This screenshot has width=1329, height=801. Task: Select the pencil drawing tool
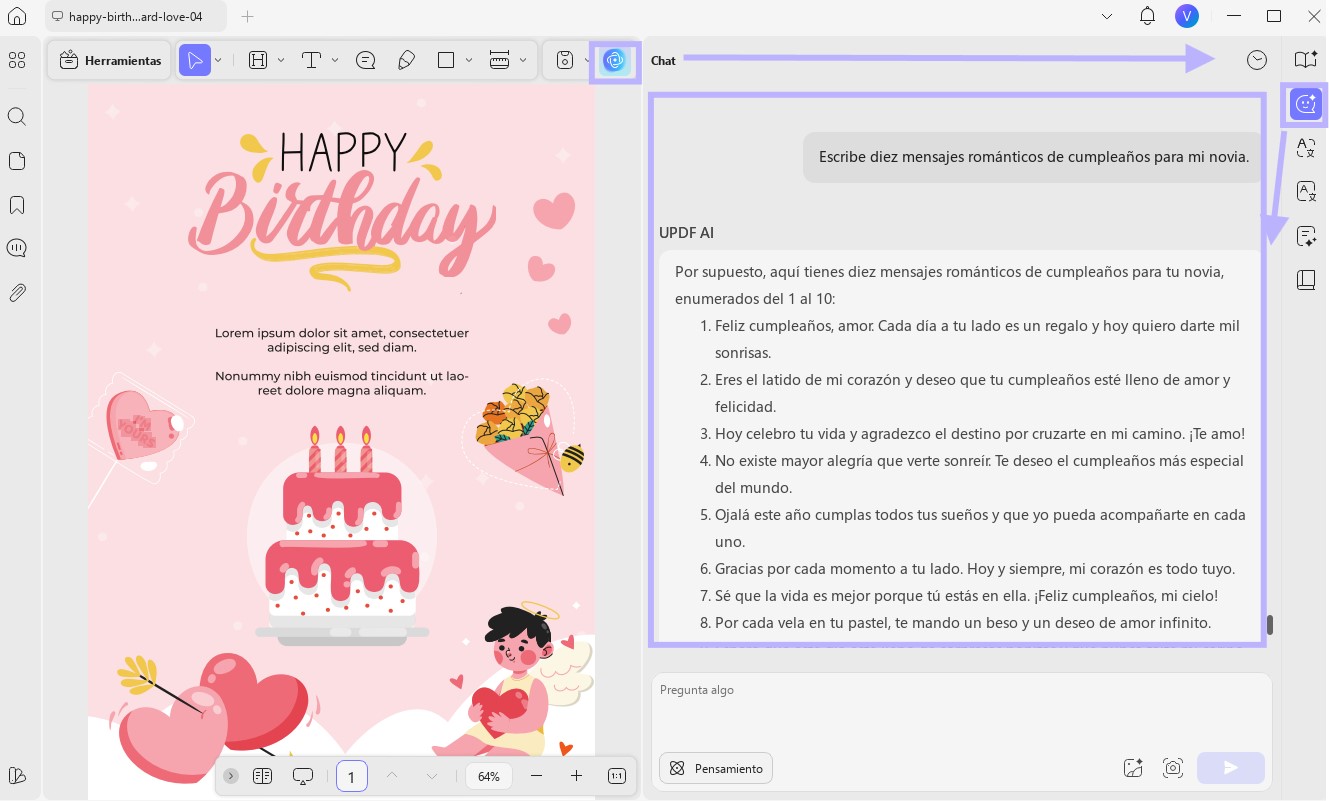pos(406,61)
